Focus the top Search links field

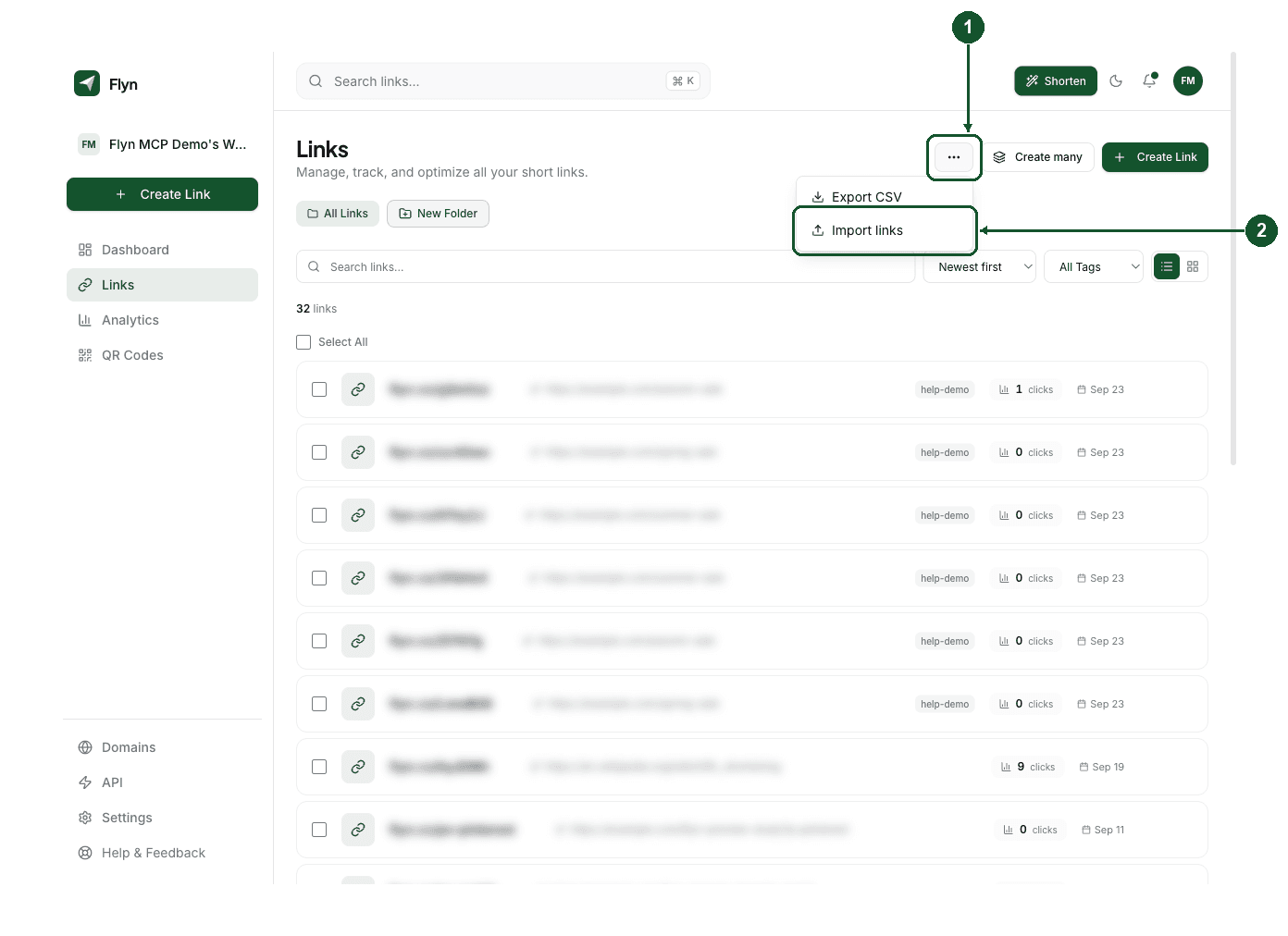[x=503, y=81]
